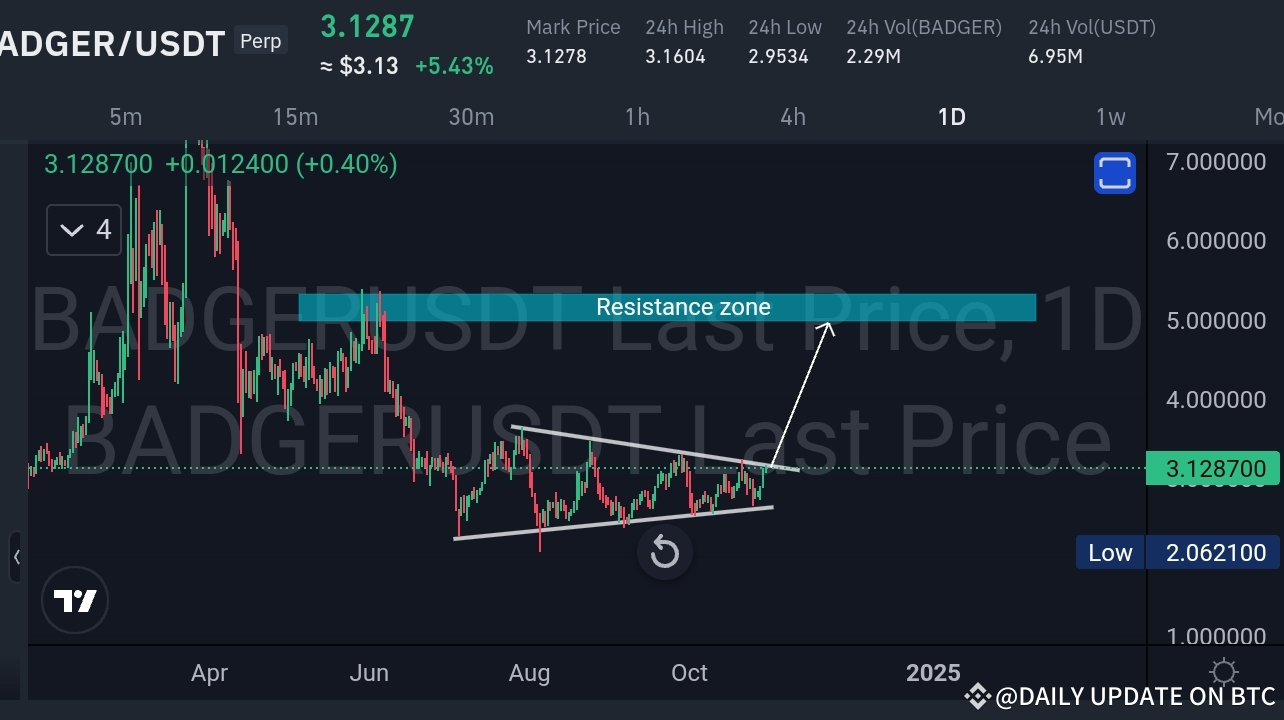The height and width of the screenshot is (720, 1284).
Task: Switch to the 4h timeframe
Action: coord(792,117)
